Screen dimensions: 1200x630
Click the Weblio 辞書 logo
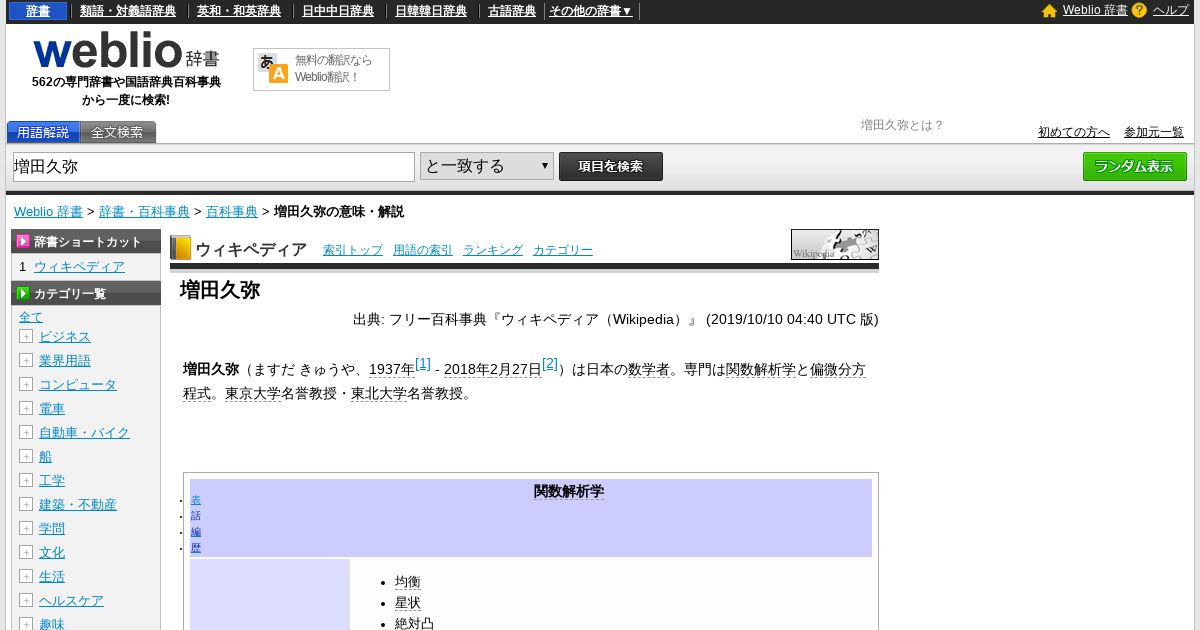click(126, 52)
